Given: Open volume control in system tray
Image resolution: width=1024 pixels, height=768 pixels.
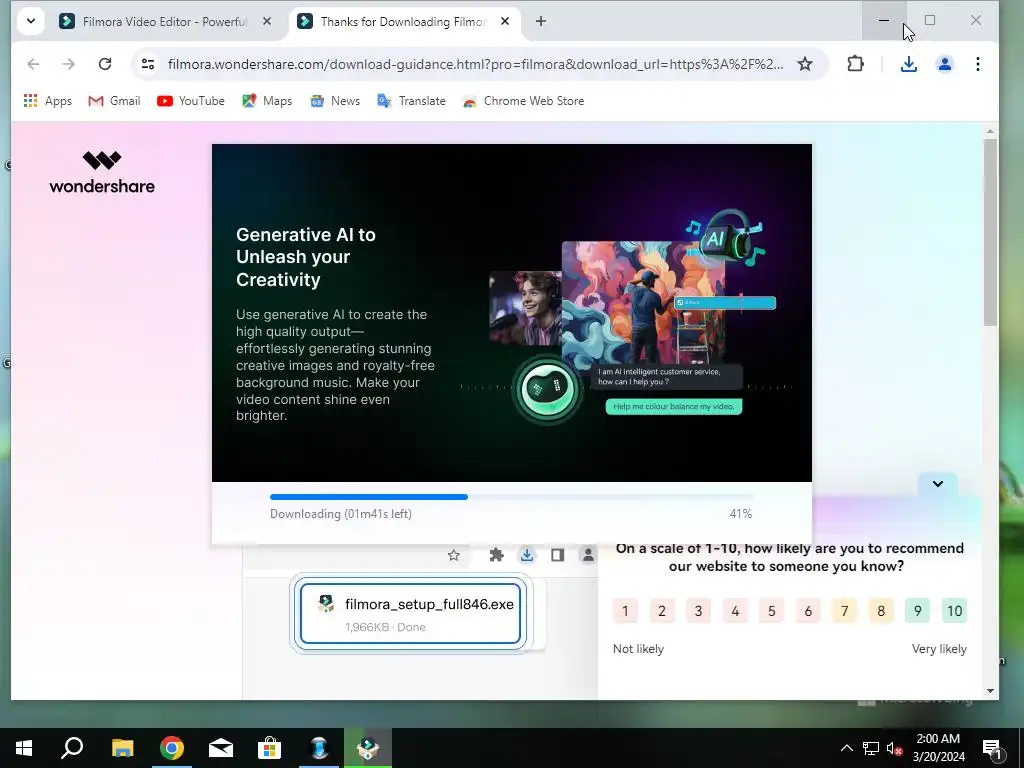Looking at the screenshot, I should pyautogui.click(x=893, y=748).
